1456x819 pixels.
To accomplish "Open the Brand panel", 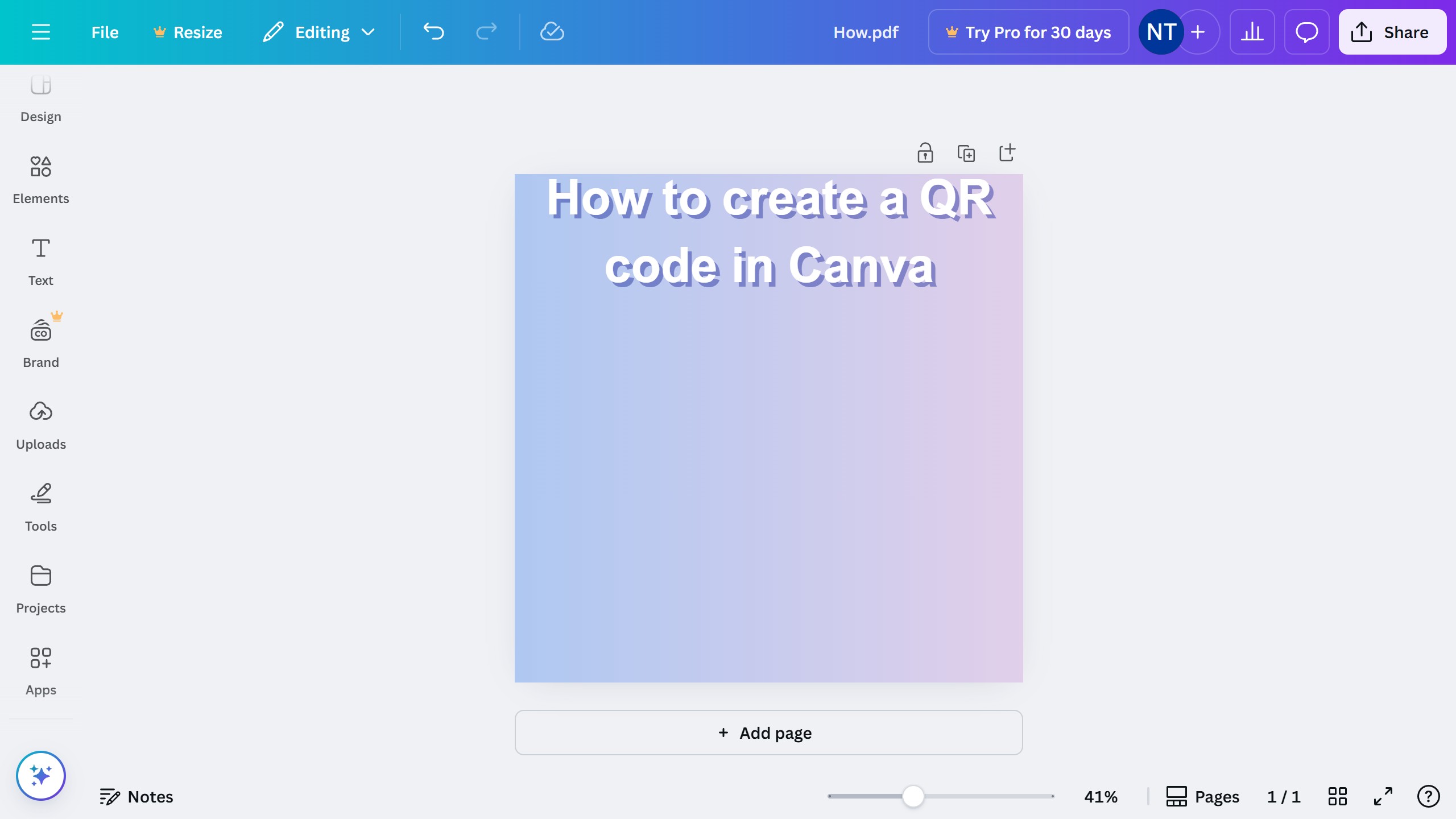I will coord(40,341).
